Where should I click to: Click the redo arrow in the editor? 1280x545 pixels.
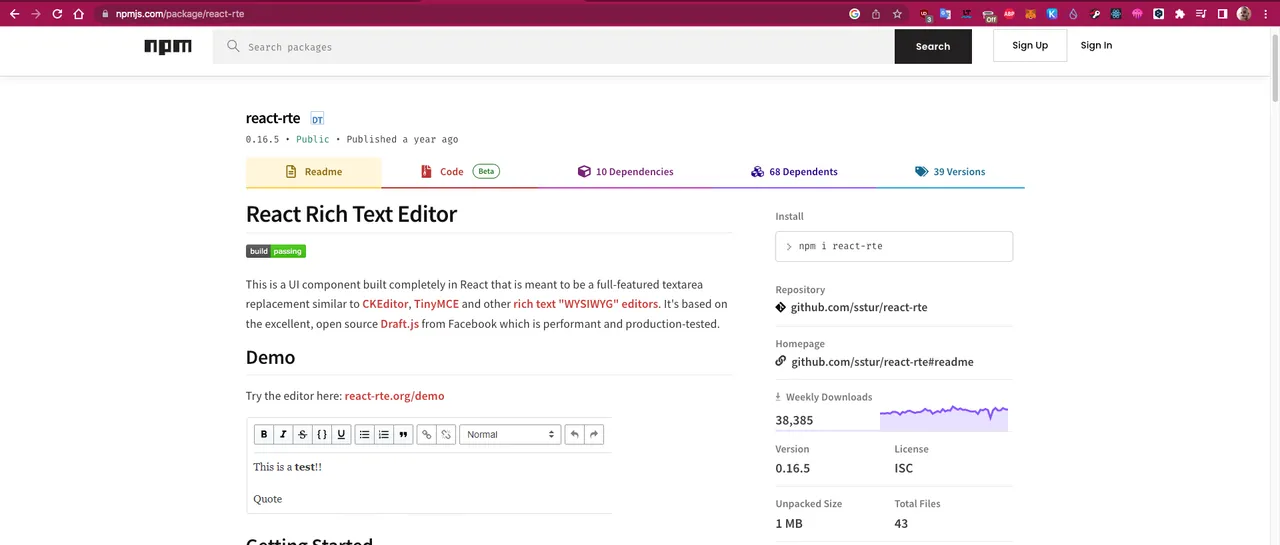coord(594,434)
